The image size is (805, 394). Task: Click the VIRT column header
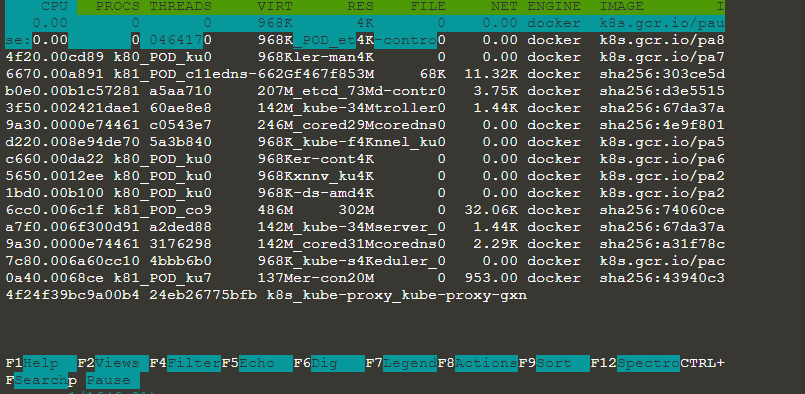click(x=275, y=7)
